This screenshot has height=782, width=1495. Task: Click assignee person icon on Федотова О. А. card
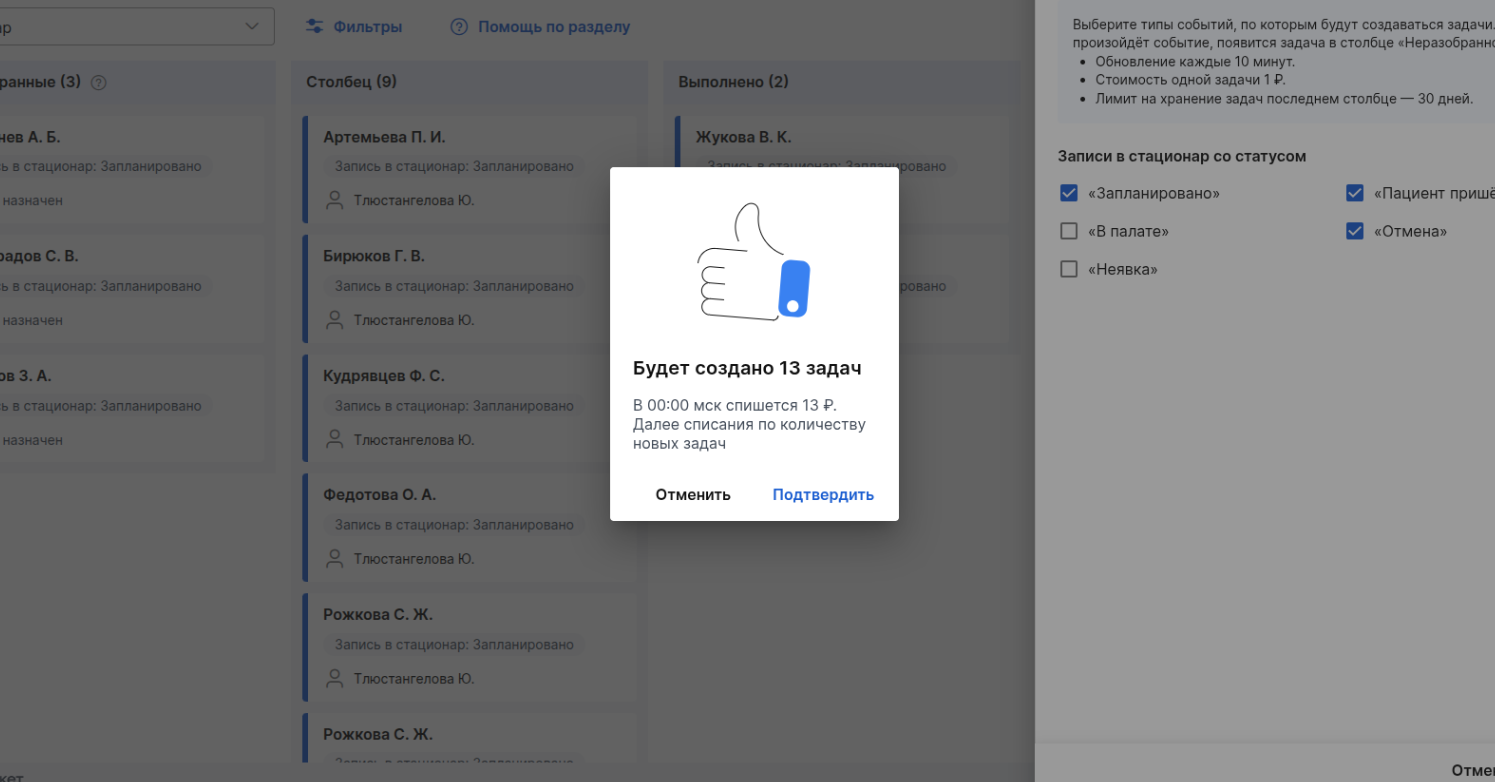(x=334, y=559)
